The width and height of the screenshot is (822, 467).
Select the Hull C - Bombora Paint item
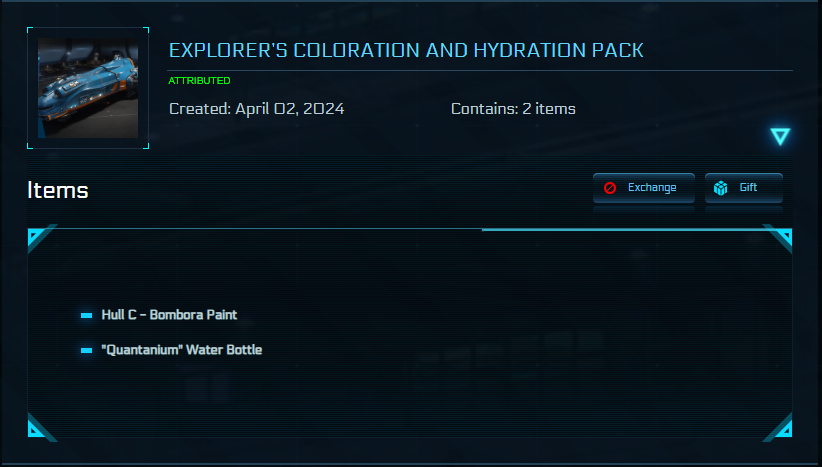[x=169, y=315]
